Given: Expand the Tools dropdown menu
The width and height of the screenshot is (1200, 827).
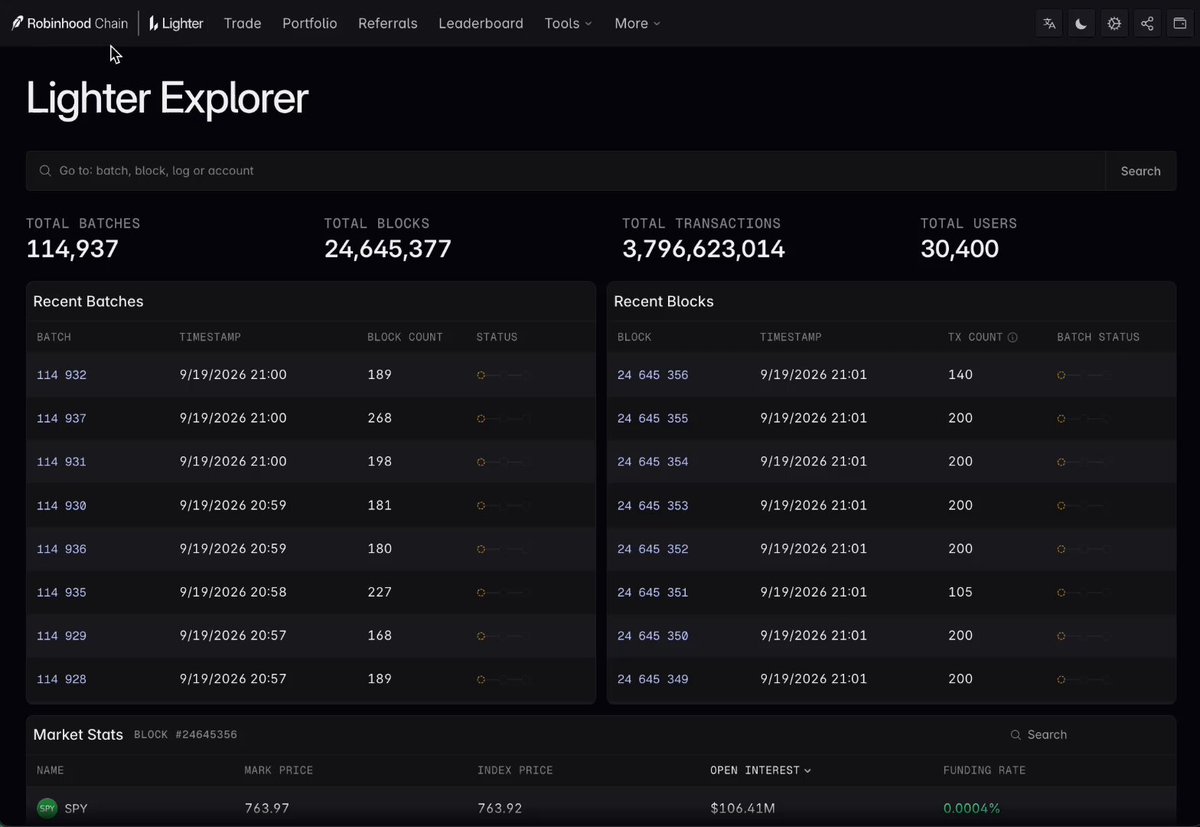Looking at the screenshot, I should coord(568,23).
